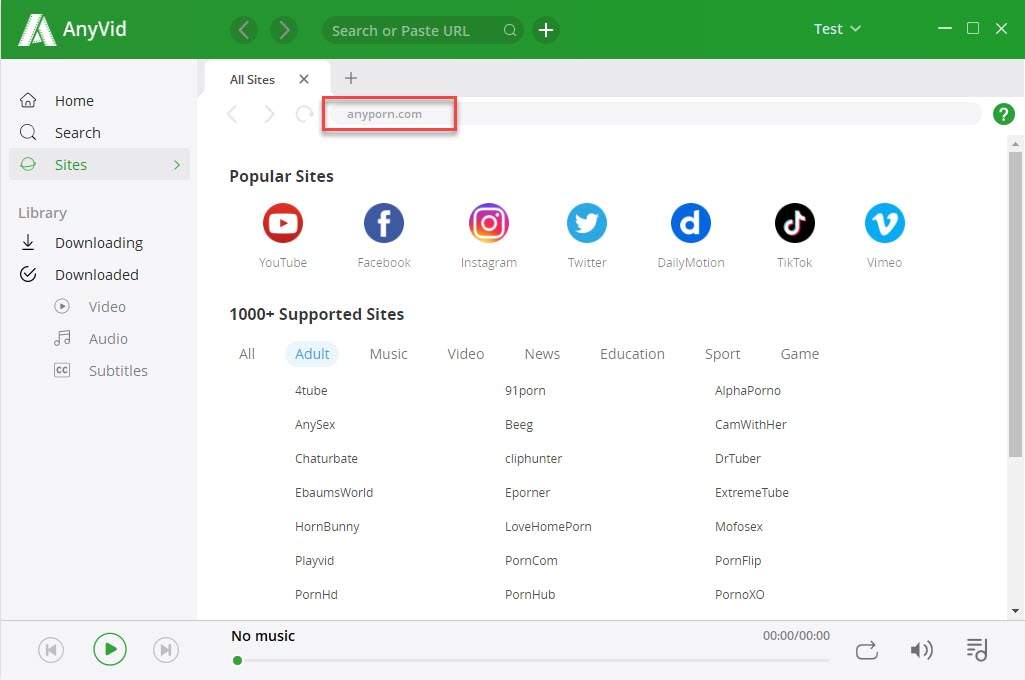Mute the player volume
Viewport: 1025px width, 680px height.
pos(921,650)
